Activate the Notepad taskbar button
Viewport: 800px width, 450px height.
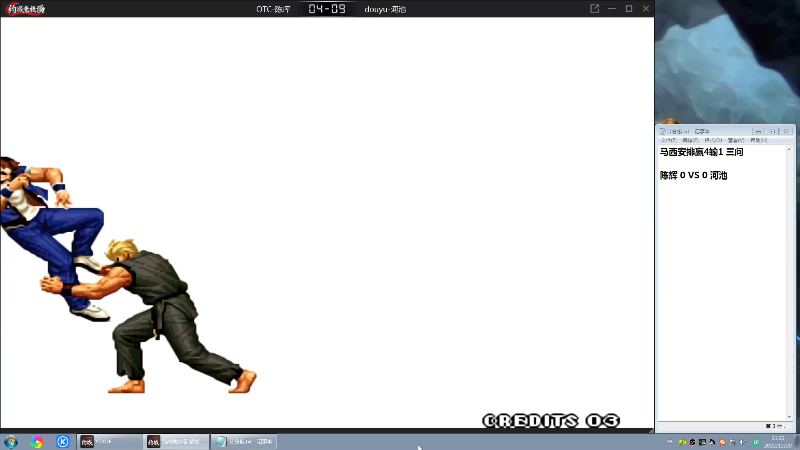243,442
